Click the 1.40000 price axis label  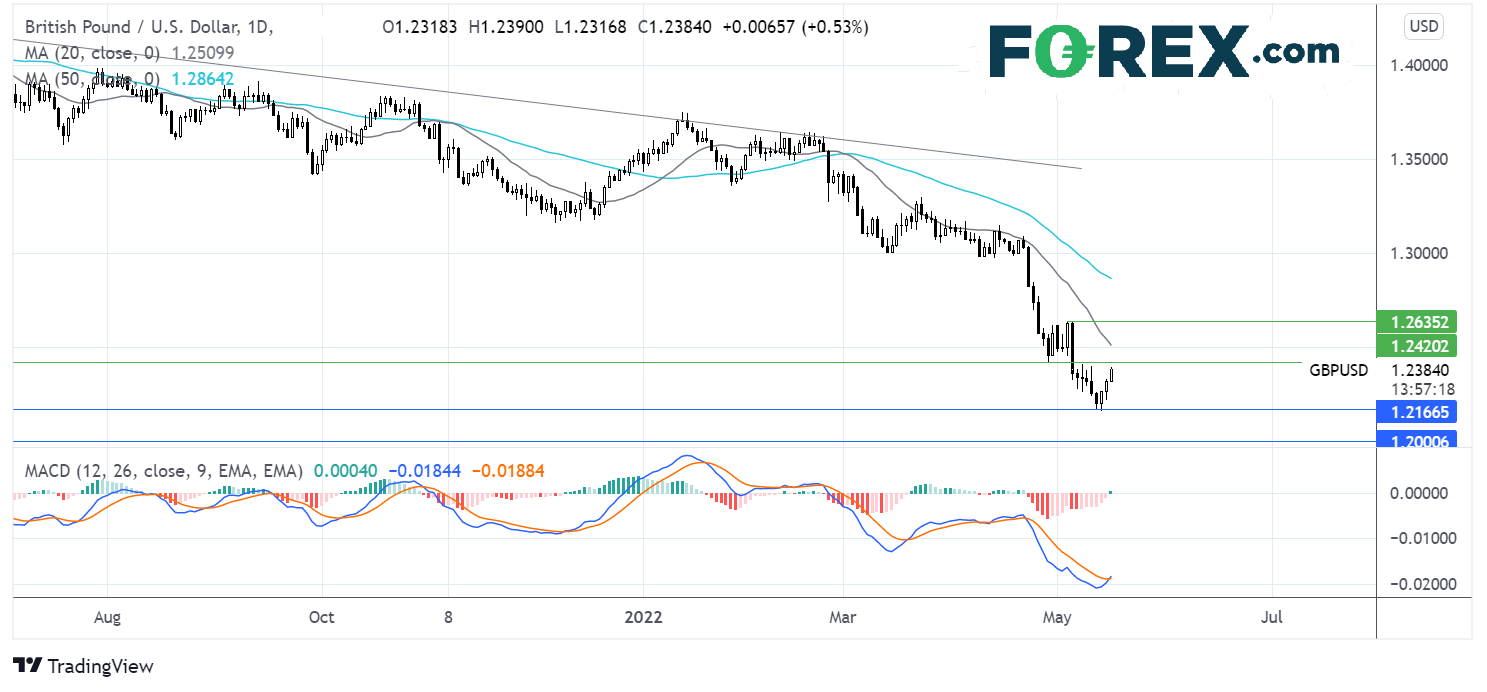pos(1420,66)
